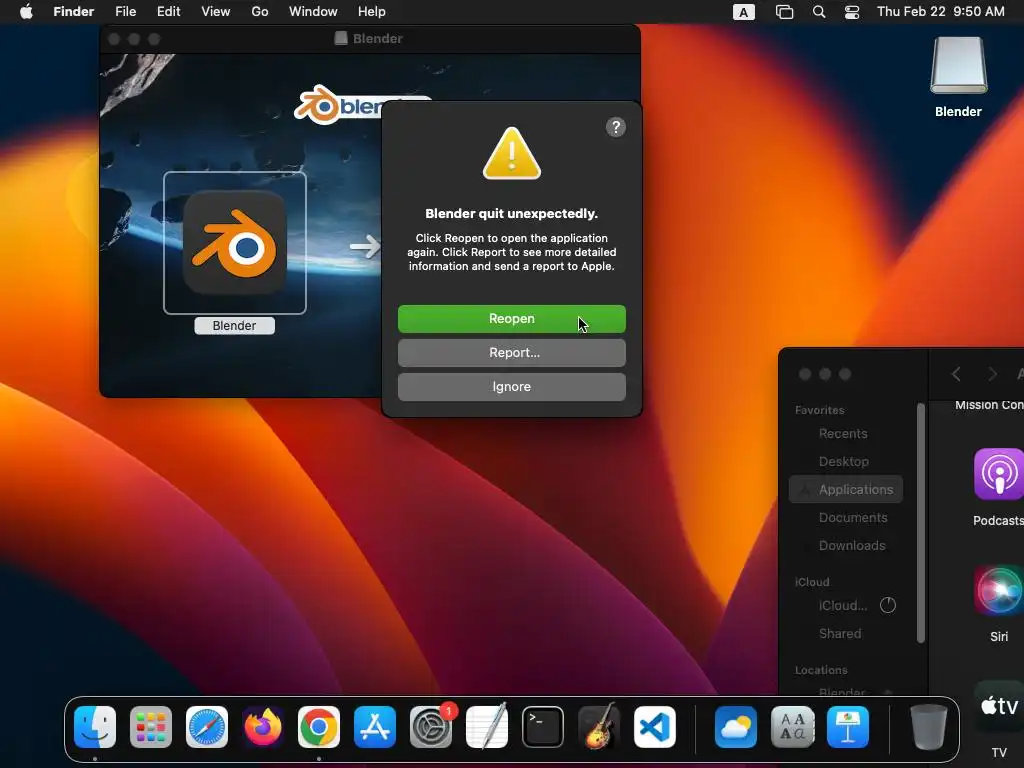Launch Terminal from the Dock
Viewport: 1024px width, 768px height.
(x=543, y=727)
